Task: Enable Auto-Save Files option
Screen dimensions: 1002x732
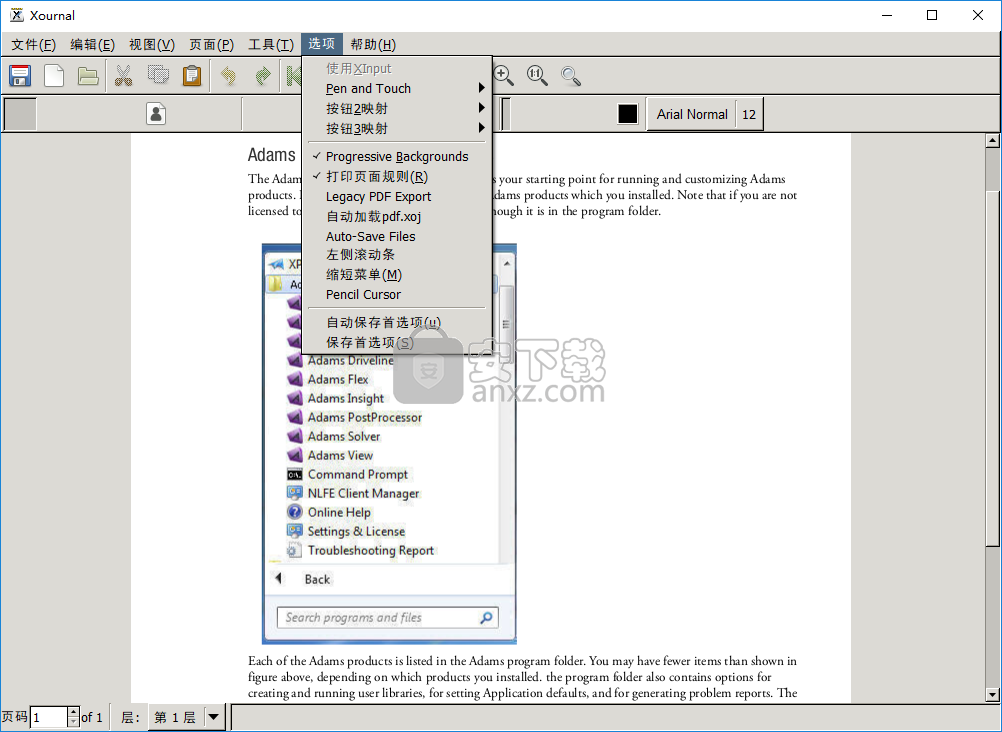Action: pyautogui.click(x=397, y=236)
